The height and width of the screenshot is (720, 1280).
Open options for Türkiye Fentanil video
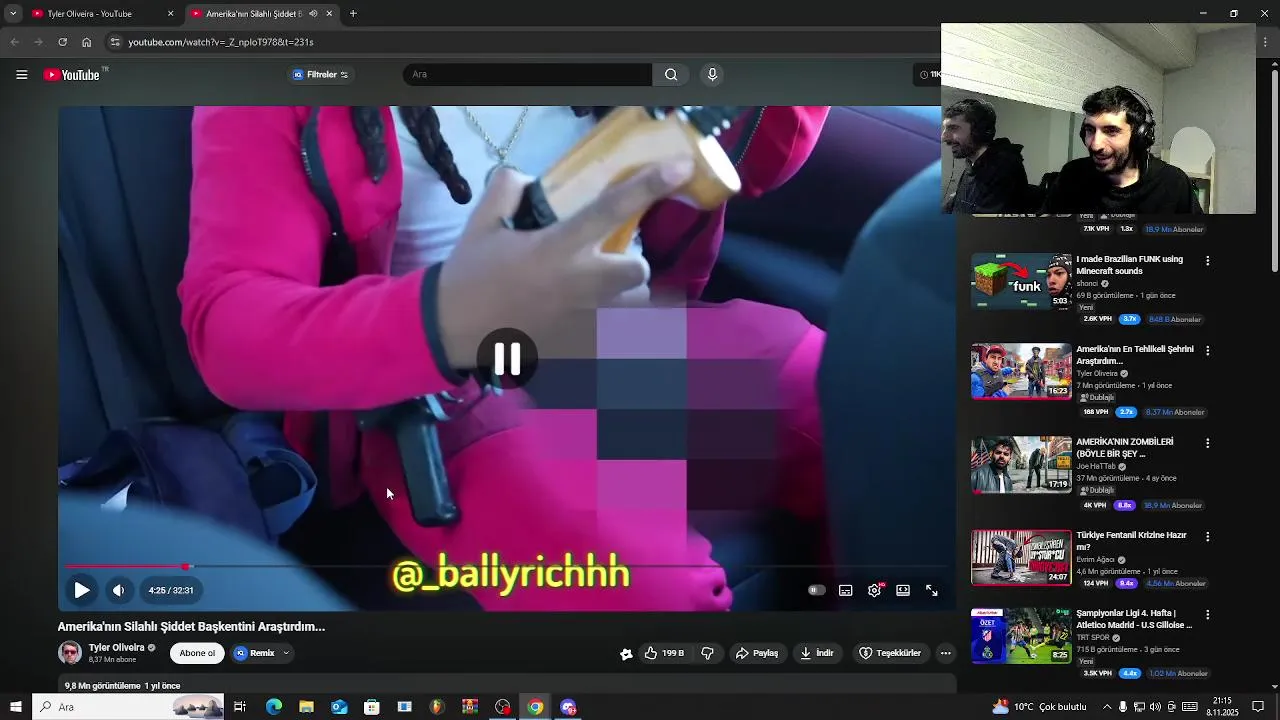pos(1208,537)
